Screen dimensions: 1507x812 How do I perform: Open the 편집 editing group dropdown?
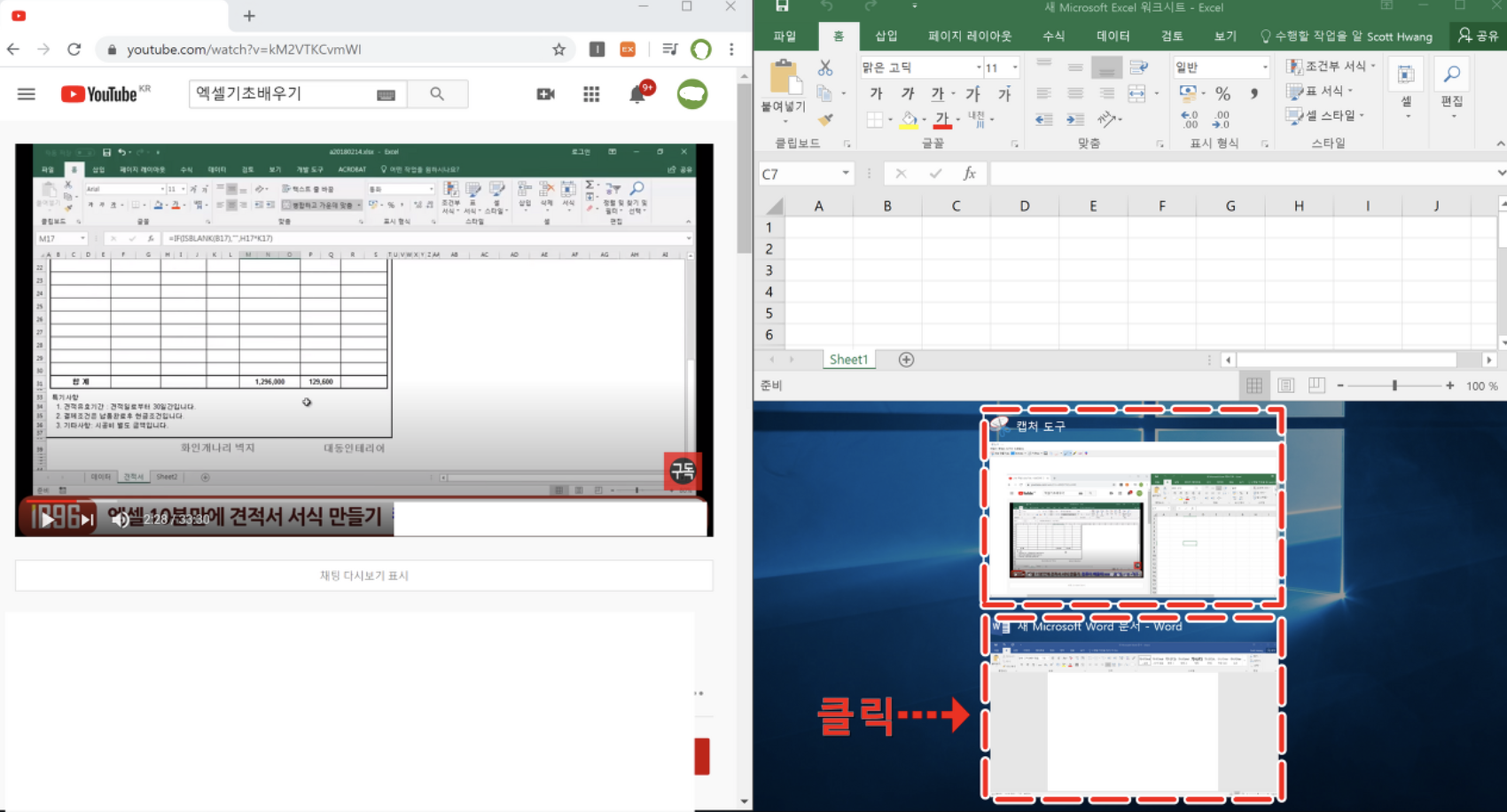1452,91
